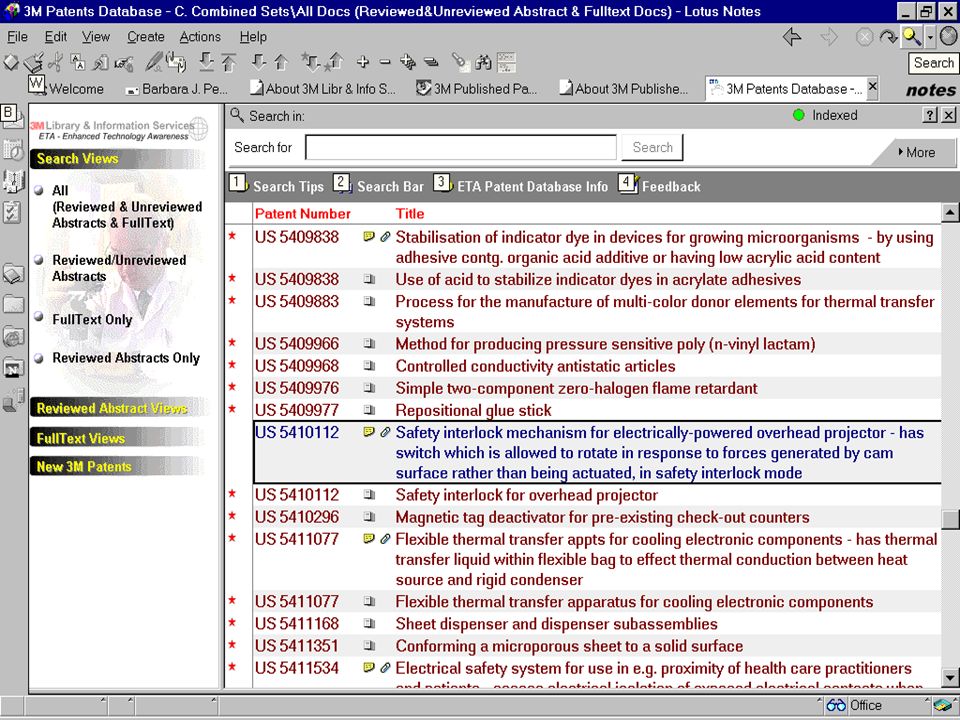Image resolution: width=960 pixels, height=720 pixels.
Task: Switch to the 3M Published Pa... tab
Action: [x=476, y=89]
